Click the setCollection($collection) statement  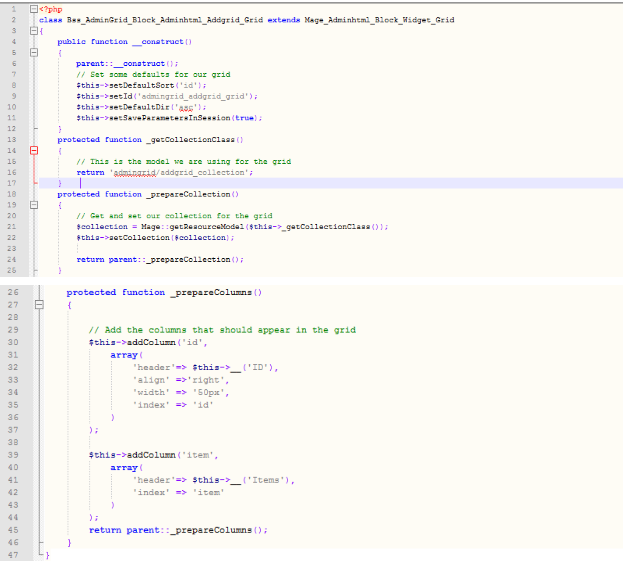(x=155, y=238)
